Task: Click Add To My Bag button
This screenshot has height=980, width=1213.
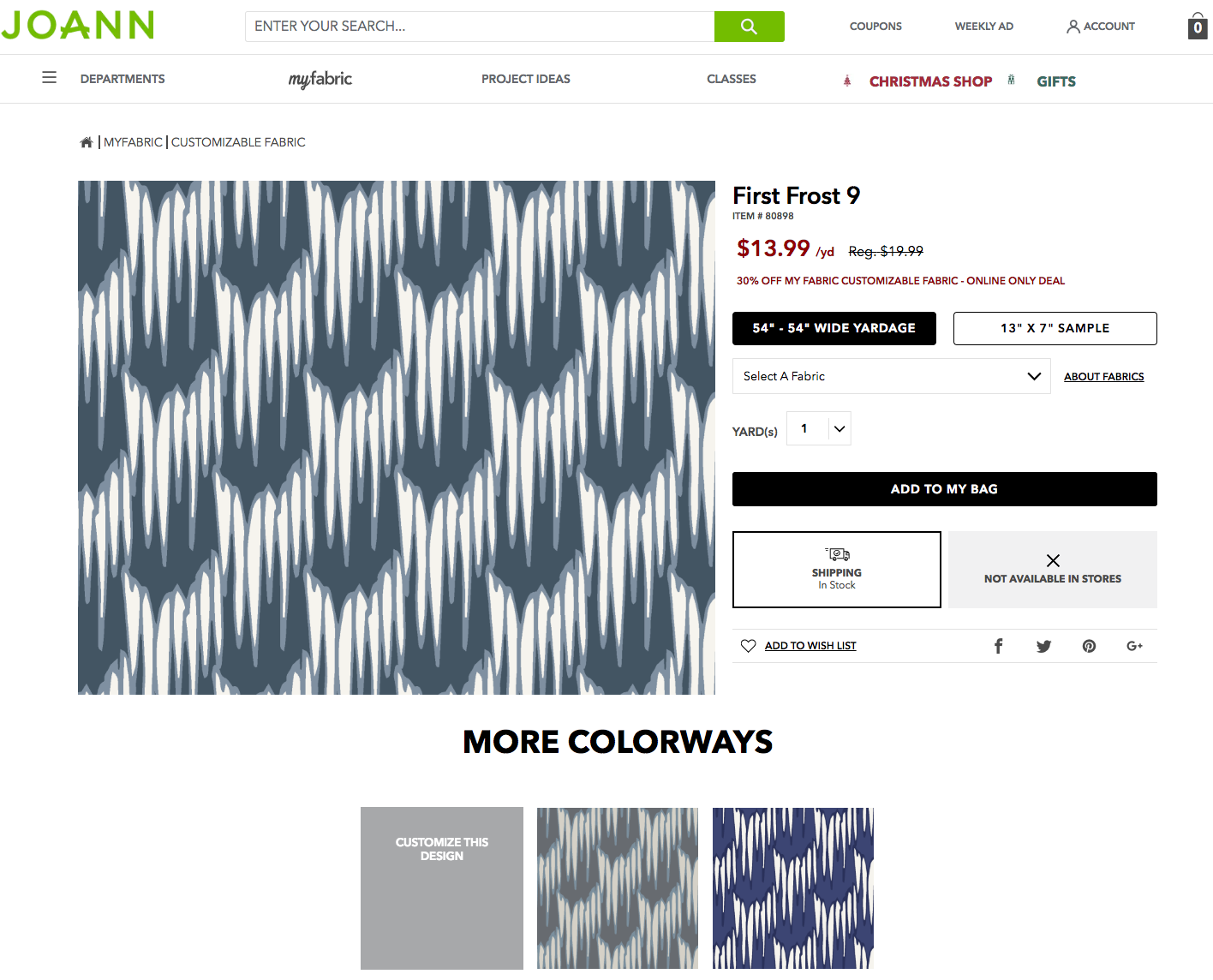Action: (945, 489)
